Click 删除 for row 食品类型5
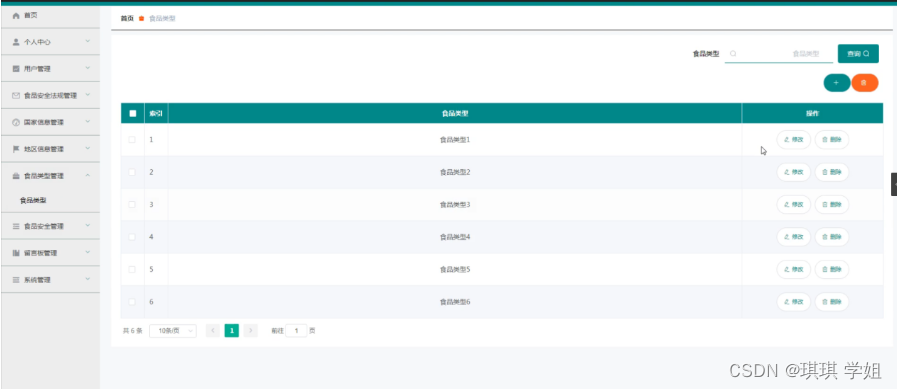The height and width of the screenshot is (389, 897). (832, 269)
